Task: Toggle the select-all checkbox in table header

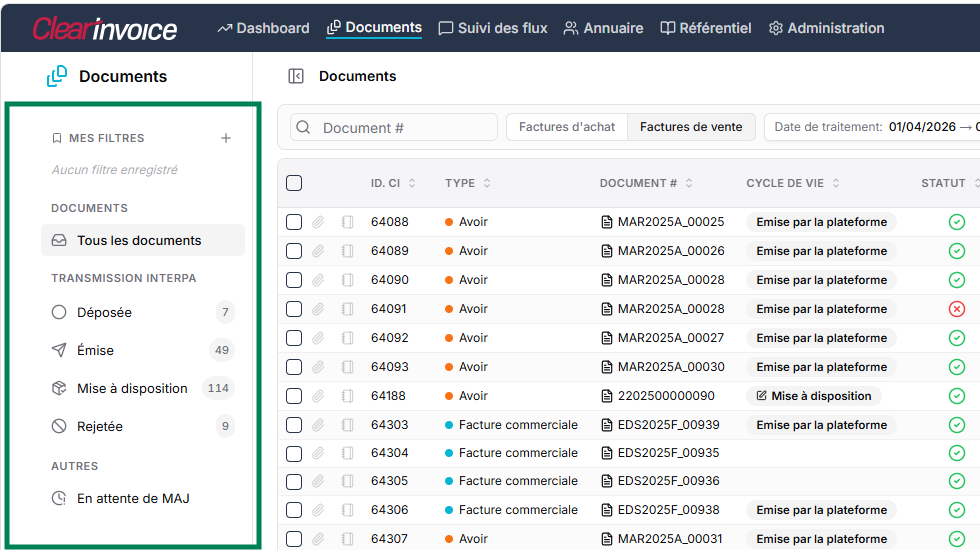Action: pyautogui.click(x=294, y=183)
